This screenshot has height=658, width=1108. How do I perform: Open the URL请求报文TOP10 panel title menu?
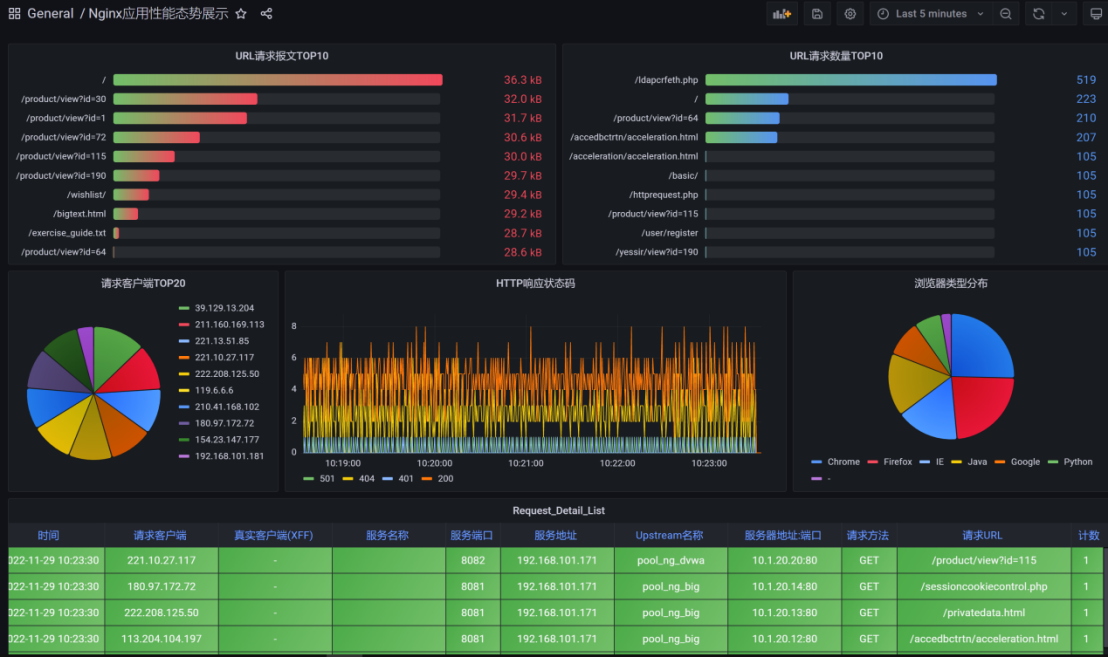[282, 56]
